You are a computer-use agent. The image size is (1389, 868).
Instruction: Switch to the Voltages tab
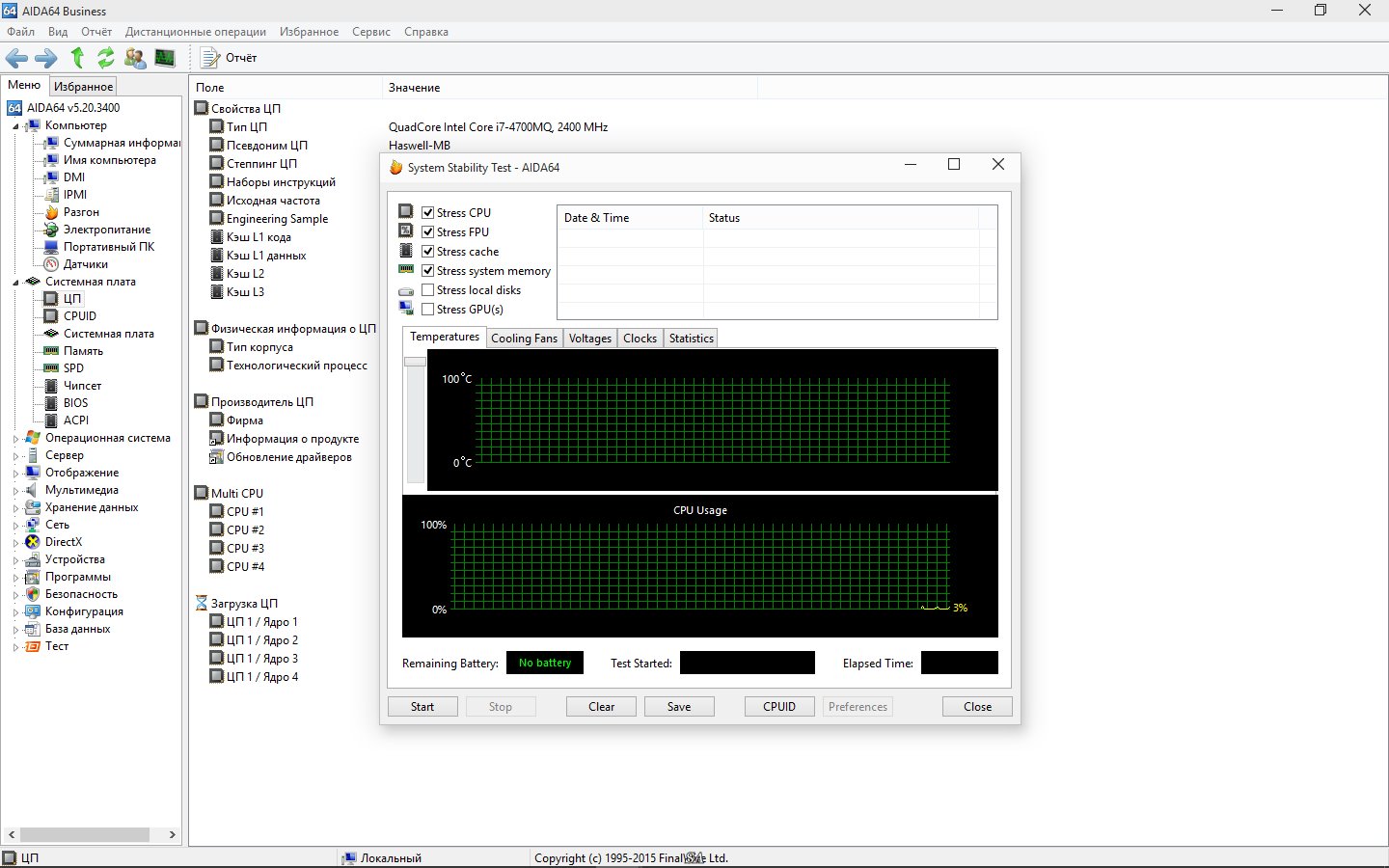coord(590,339)
